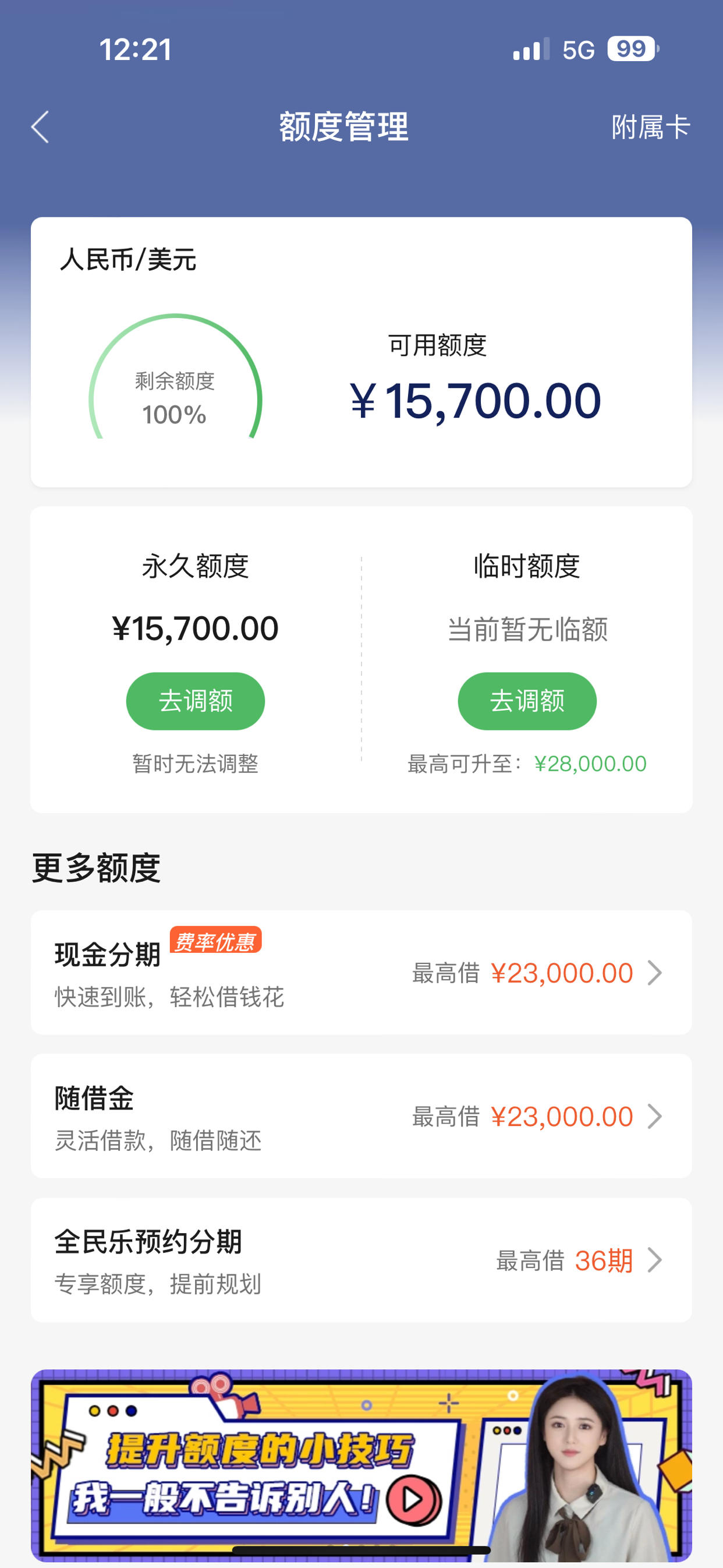Tap the ¥28,000.00 maximum temporary limit
The width and height of the screenshot is (723, 1568).
coord(590,763)
